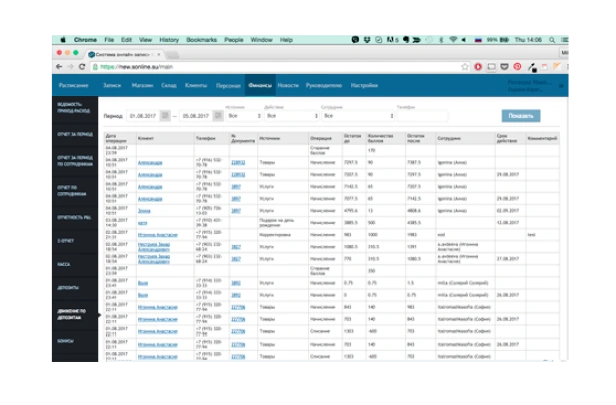
Task: Open the Клиенты navigation tab
Action: coord(196,85)
